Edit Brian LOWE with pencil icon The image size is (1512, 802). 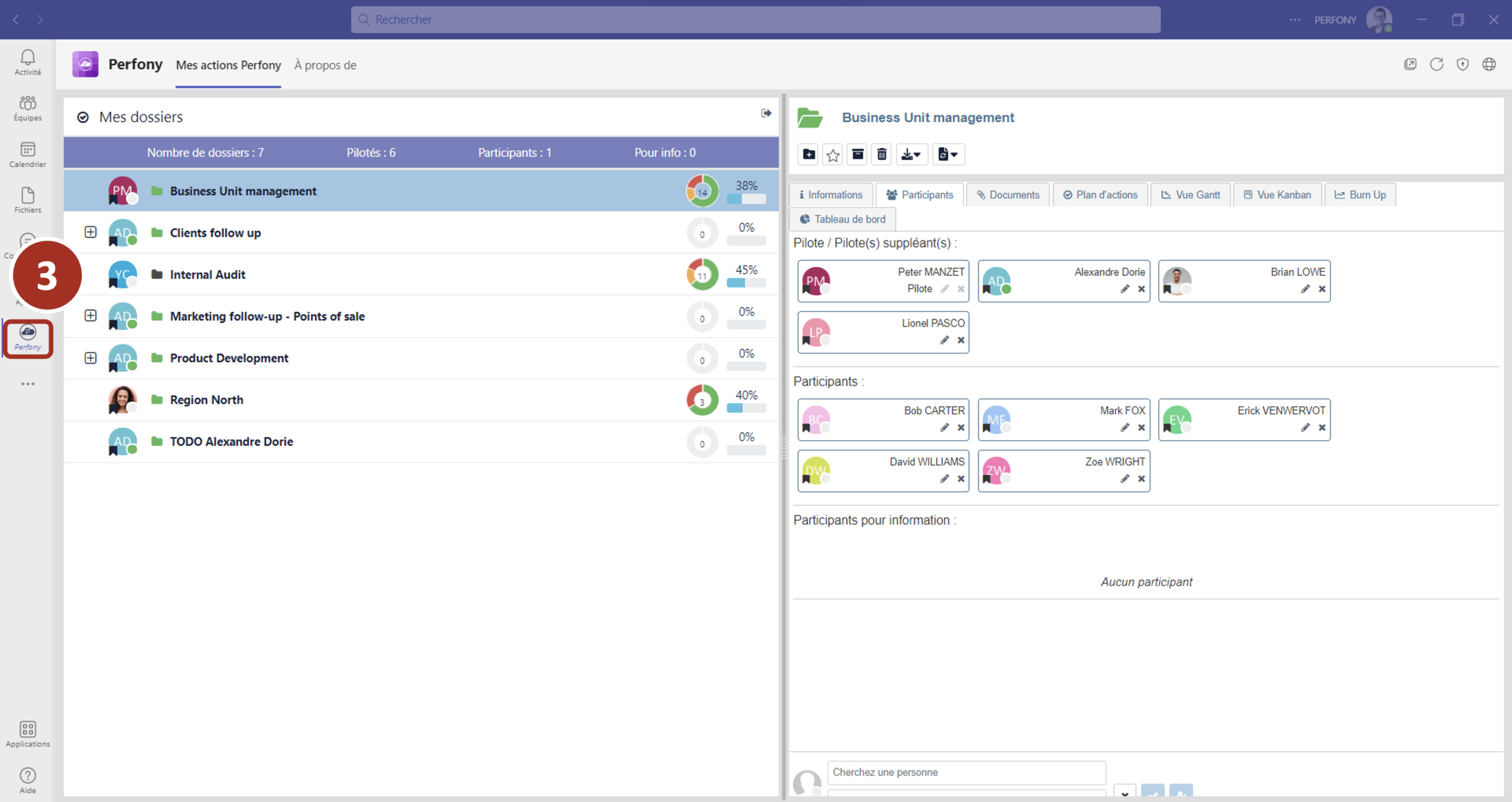[x=1305, y=289]
